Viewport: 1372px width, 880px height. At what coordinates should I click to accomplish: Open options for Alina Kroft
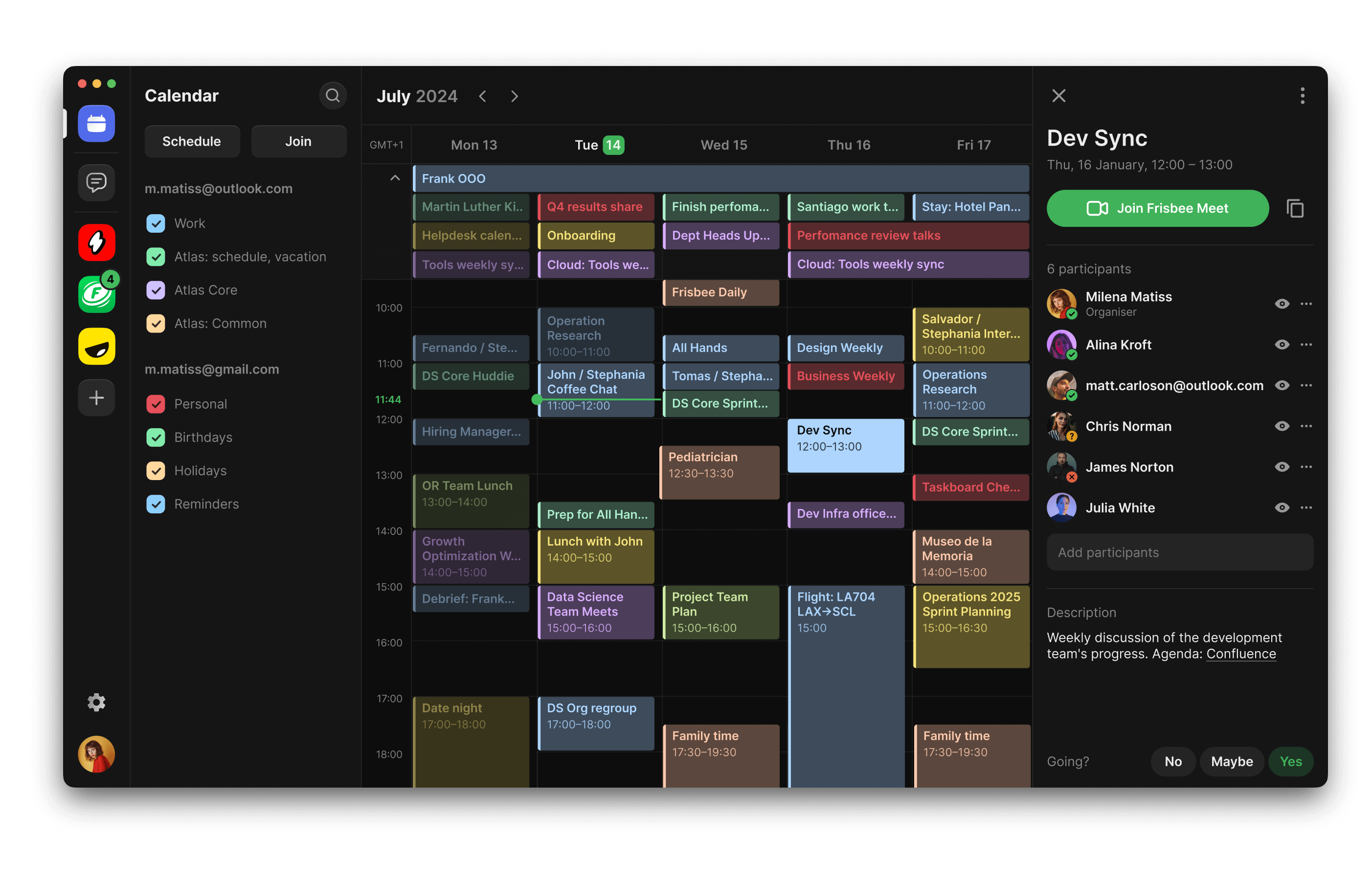1305,344
